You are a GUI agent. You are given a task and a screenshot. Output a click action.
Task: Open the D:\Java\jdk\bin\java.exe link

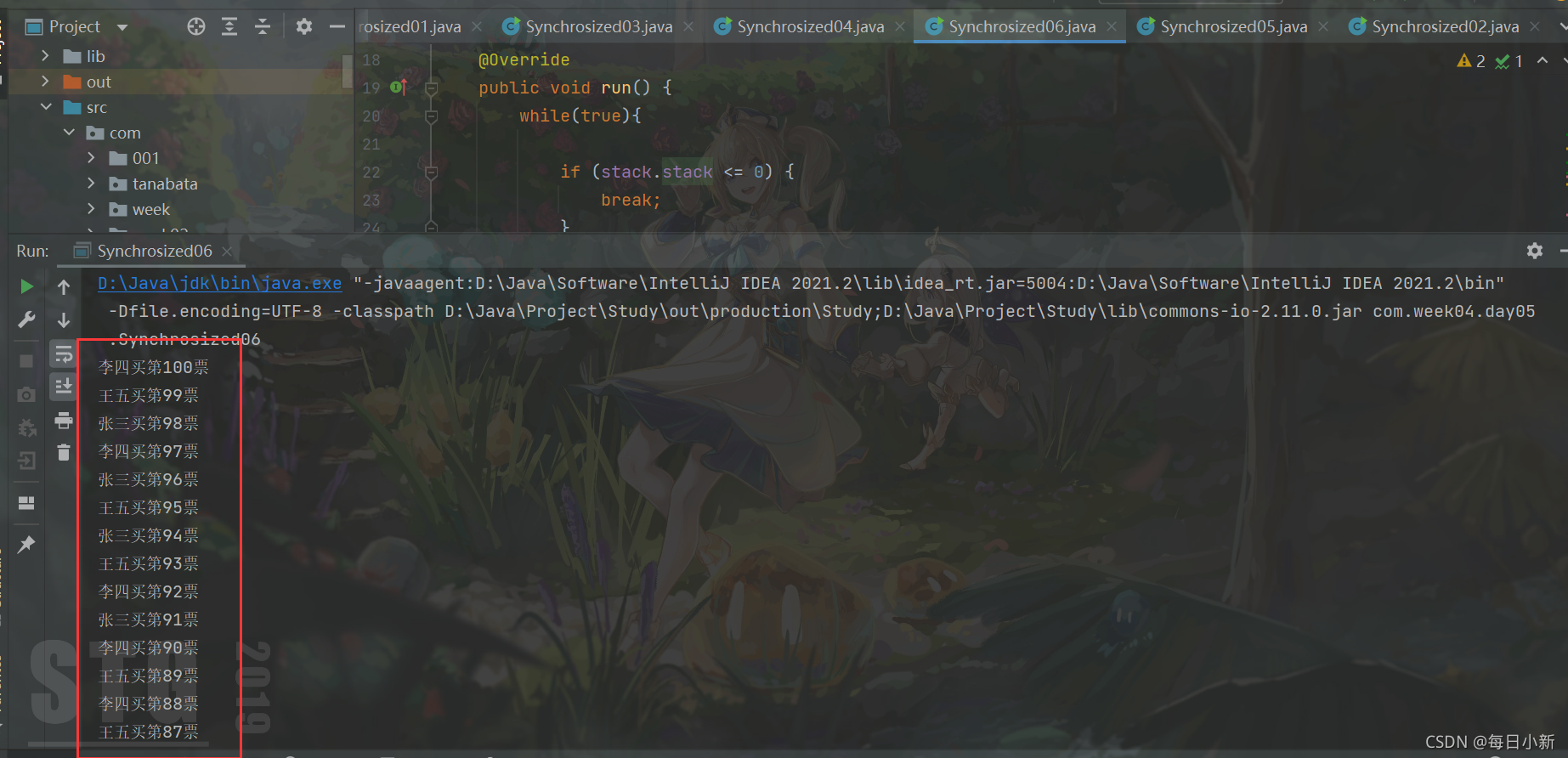[219, 283]
